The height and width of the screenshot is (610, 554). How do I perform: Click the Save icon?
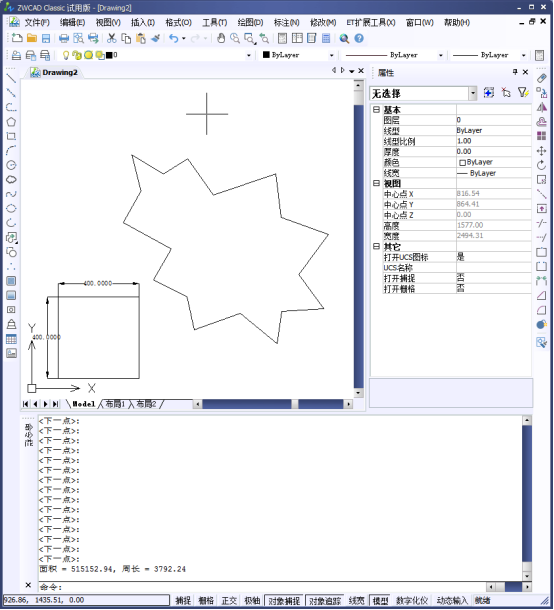coord(46,38)
